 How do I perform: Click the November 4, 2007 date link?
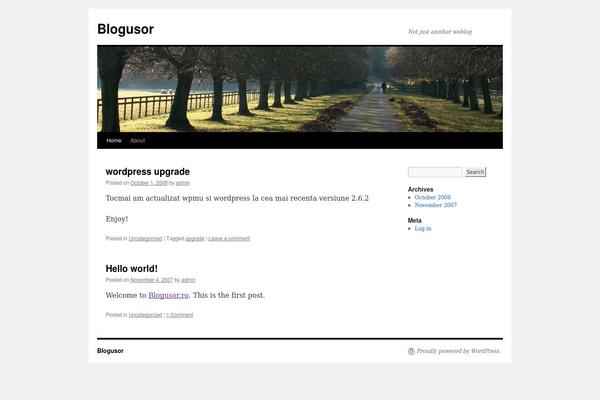(x=152, y=280)
